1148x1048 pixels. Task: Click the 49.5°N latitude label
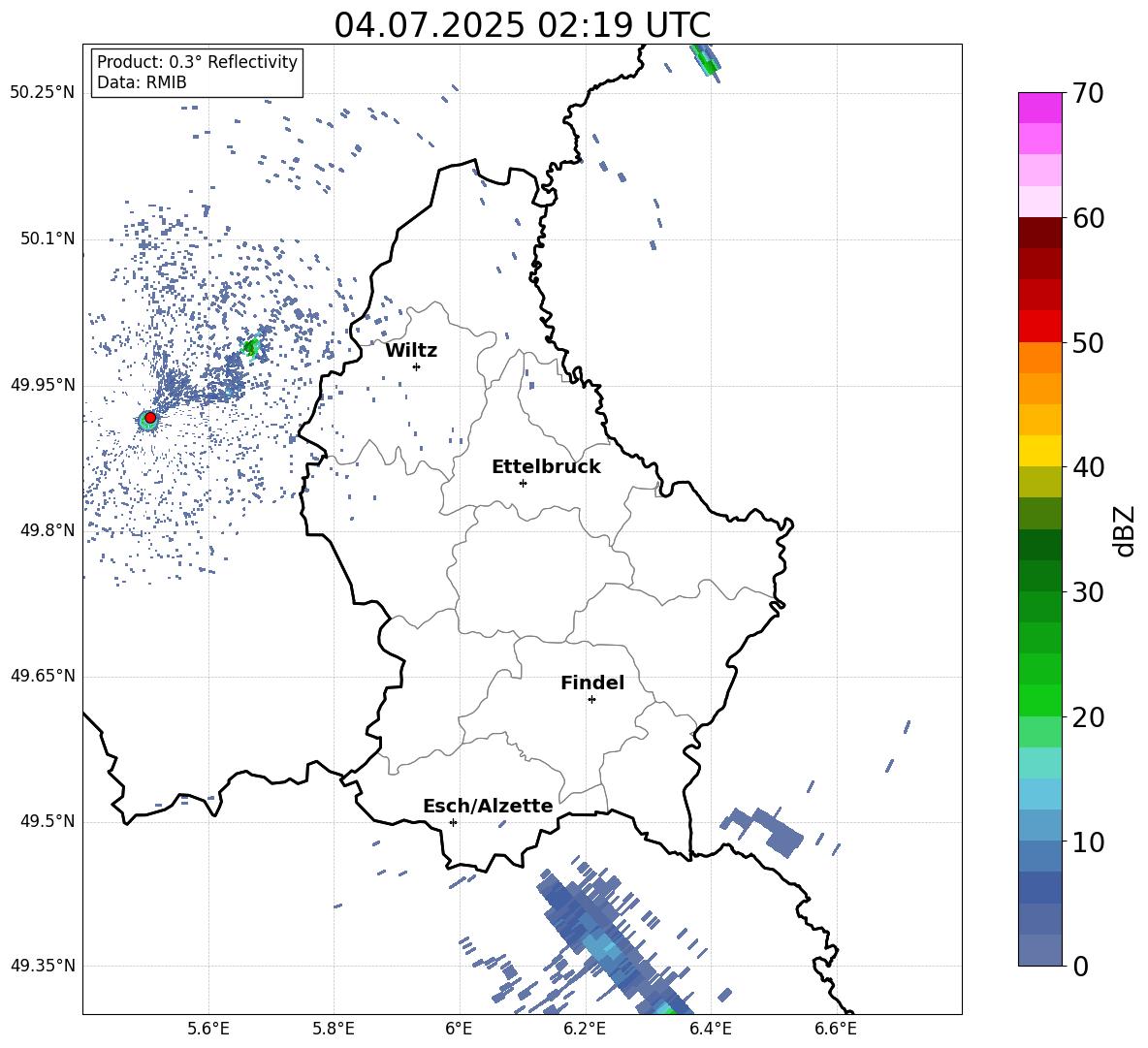pyautogui.click(x=47, y=821)
